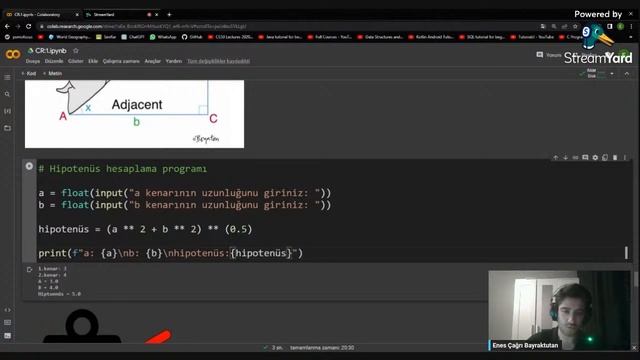
Task: Open browser zoom magnifier icon
Action: click(x=554, y=26)
